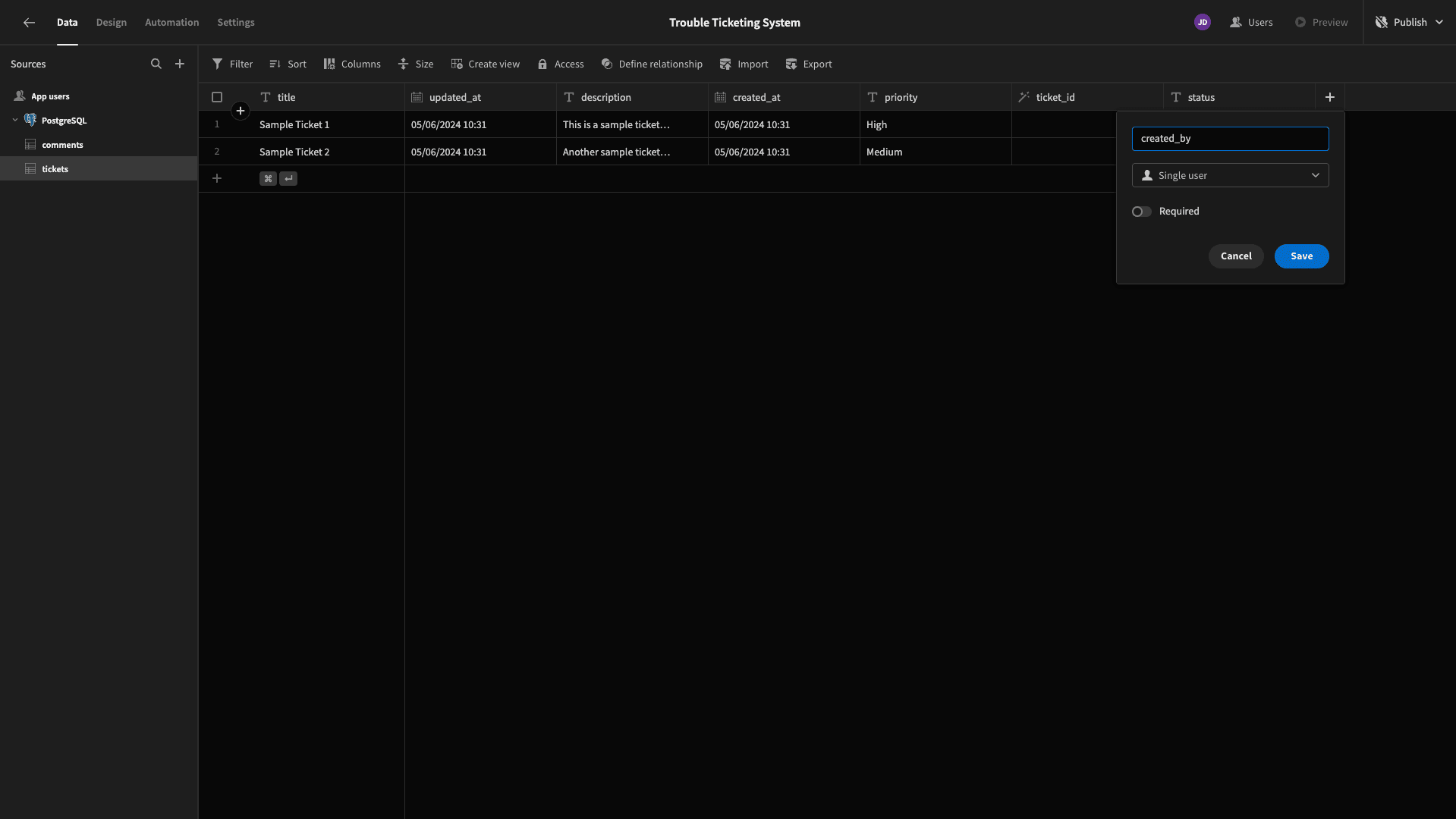Export the table data
The height and width of the screenshot is (819, 1456).
point(809,64)
